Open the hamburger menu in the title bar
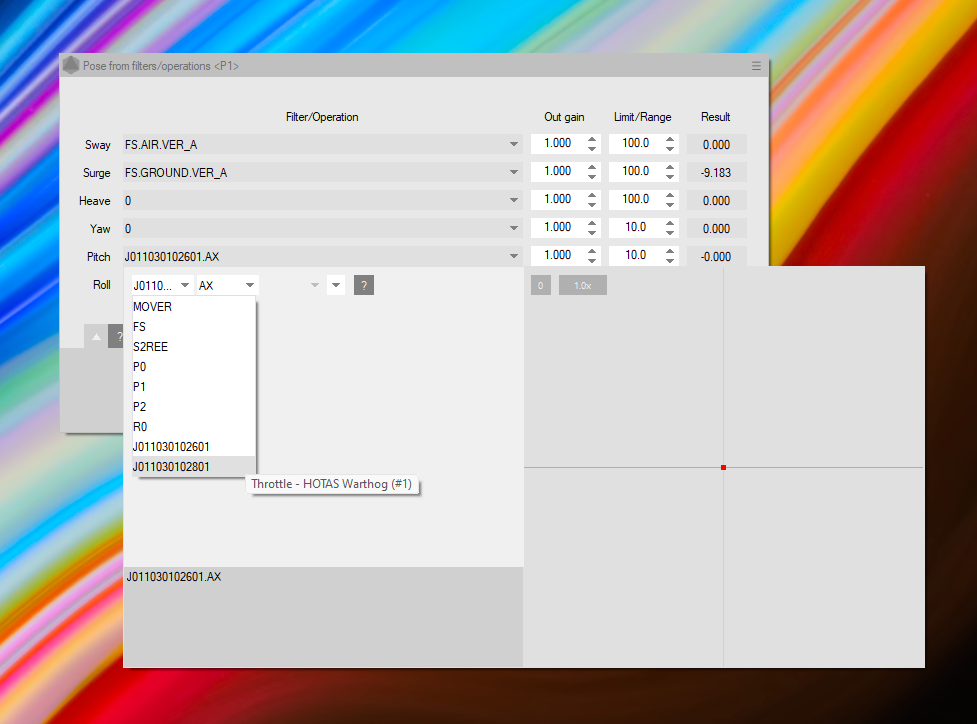Viewport: 977px width, 724px height. coord(756,66)
